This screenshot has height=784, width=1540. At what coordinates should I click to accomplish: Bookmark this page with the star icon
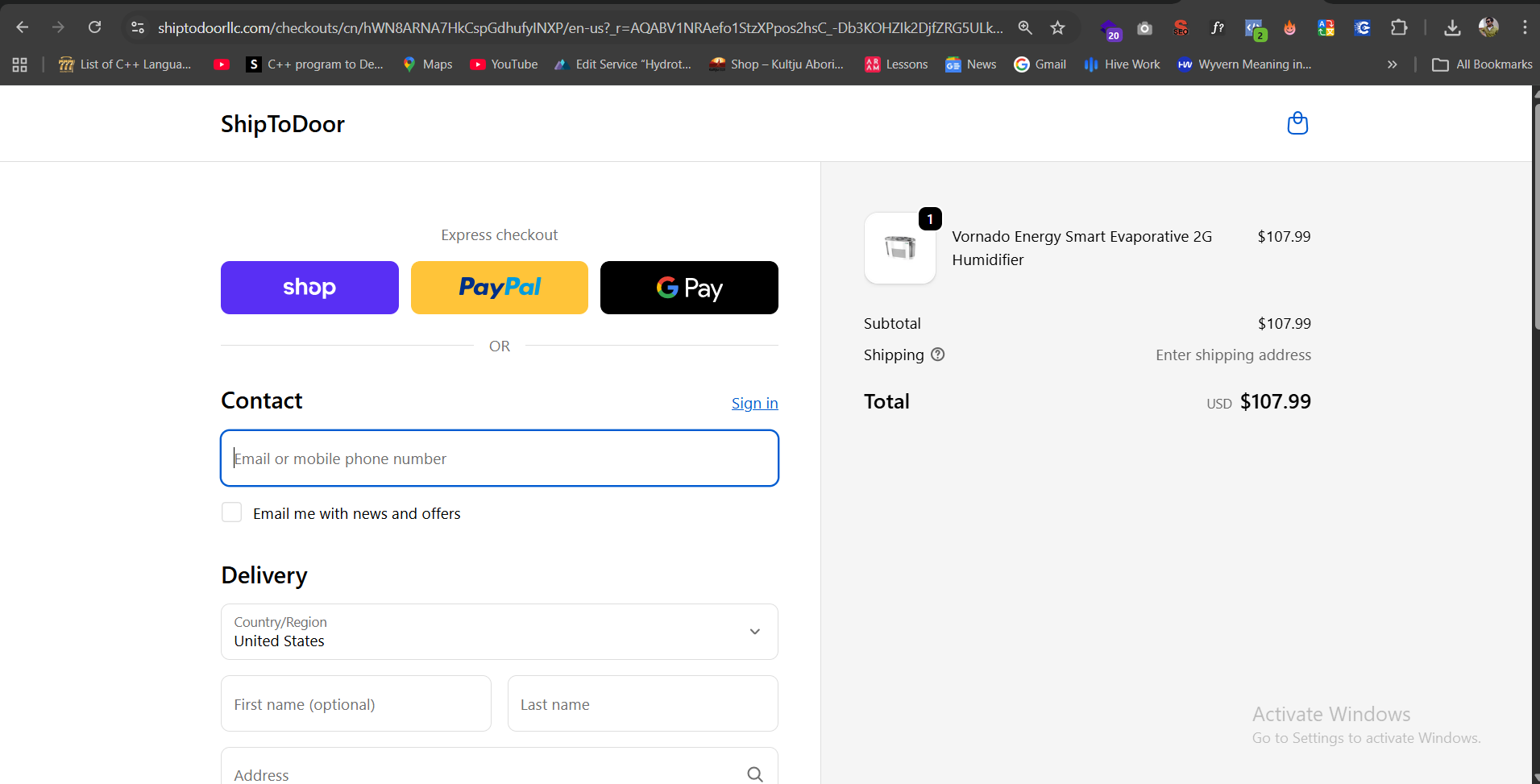1058,27
